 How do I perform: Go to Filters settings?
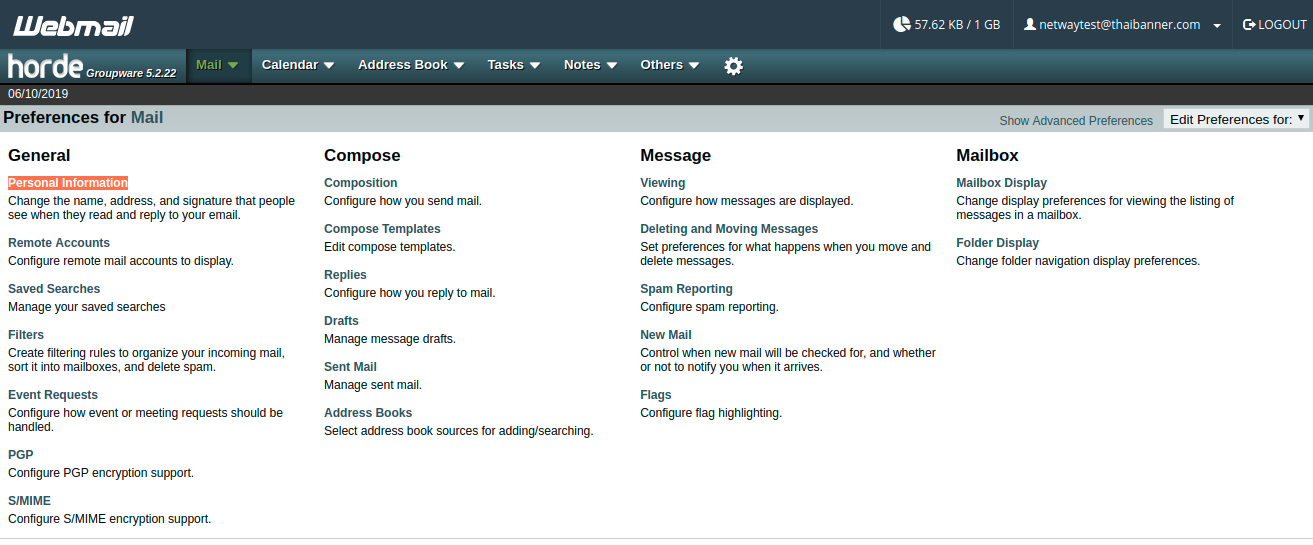coord(26,335)
